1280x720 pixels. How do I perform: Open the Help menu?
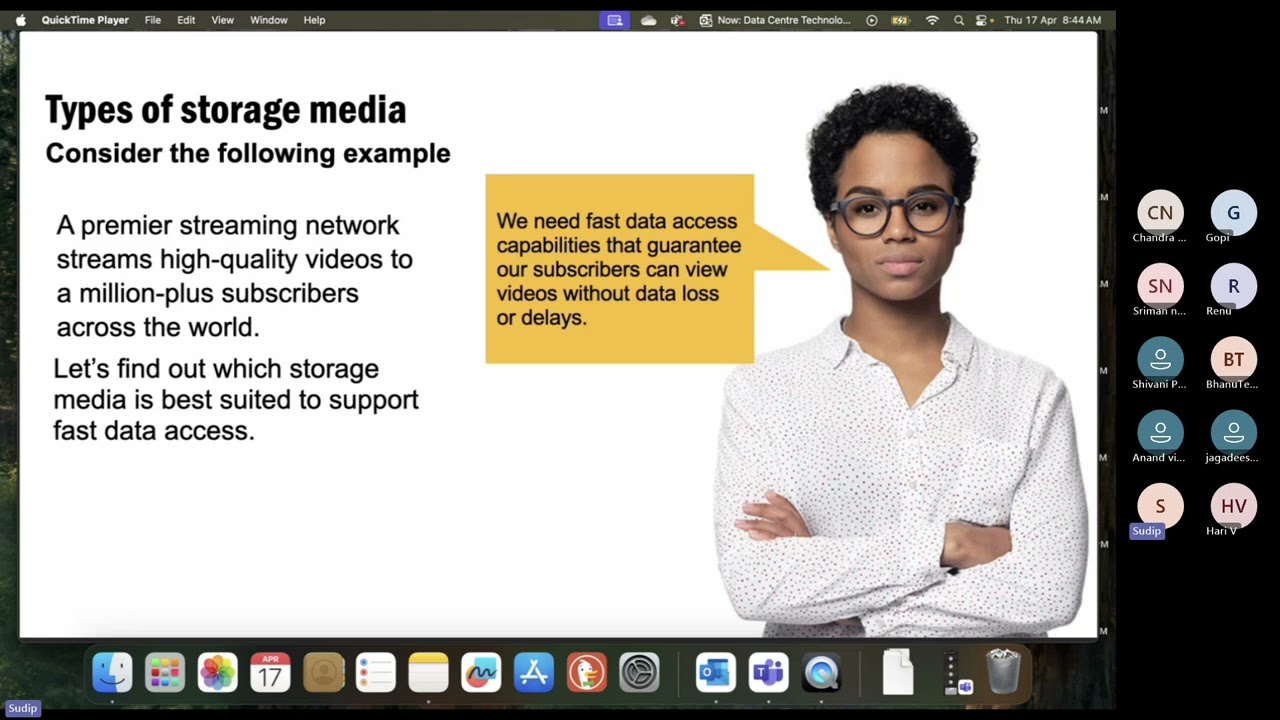[x=314, y=20]
